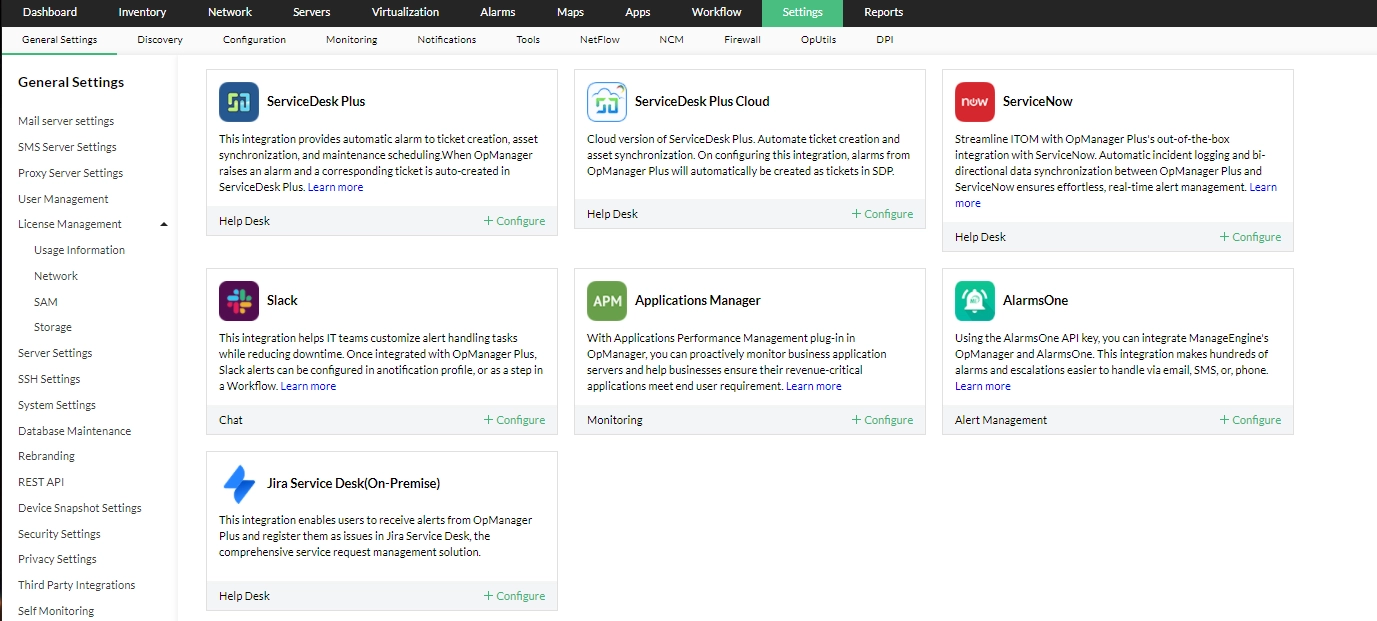Open the Dashboard top menu
Image resolution: width=1377 pixels, height=621 pixels.
50,12
